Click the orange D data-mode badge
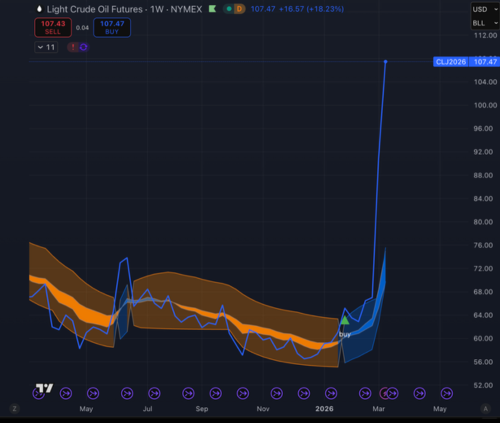 coord(239,9)
